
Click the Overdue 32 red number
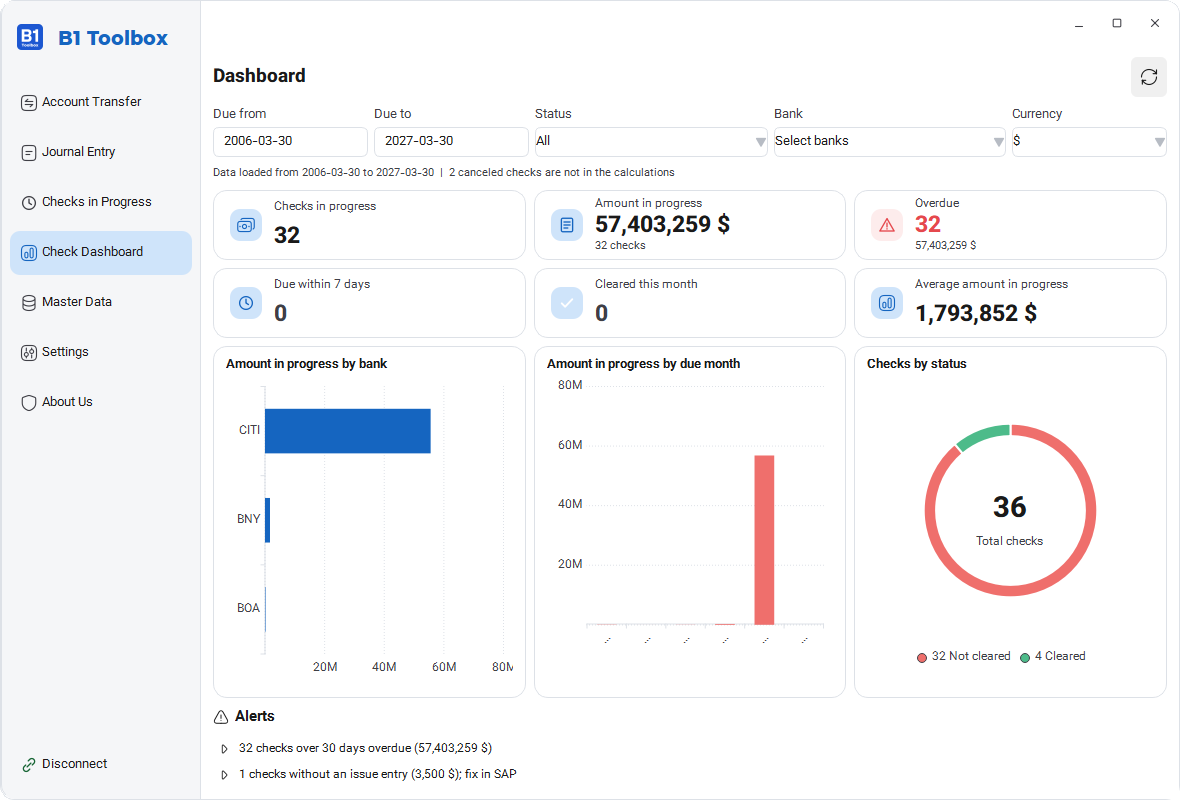point(928,224)
